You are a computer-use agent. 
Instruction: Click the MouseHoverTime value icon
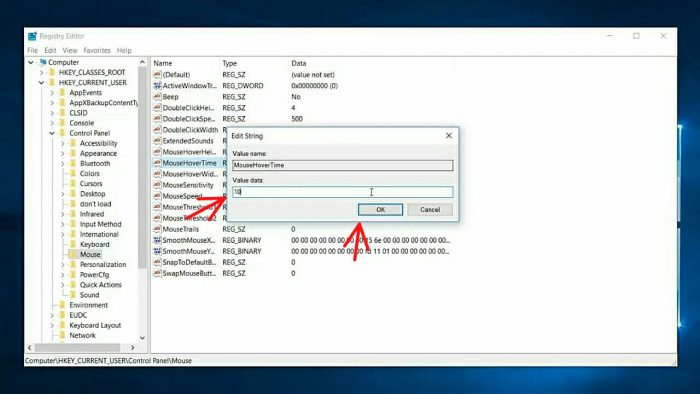pos(157,163)
